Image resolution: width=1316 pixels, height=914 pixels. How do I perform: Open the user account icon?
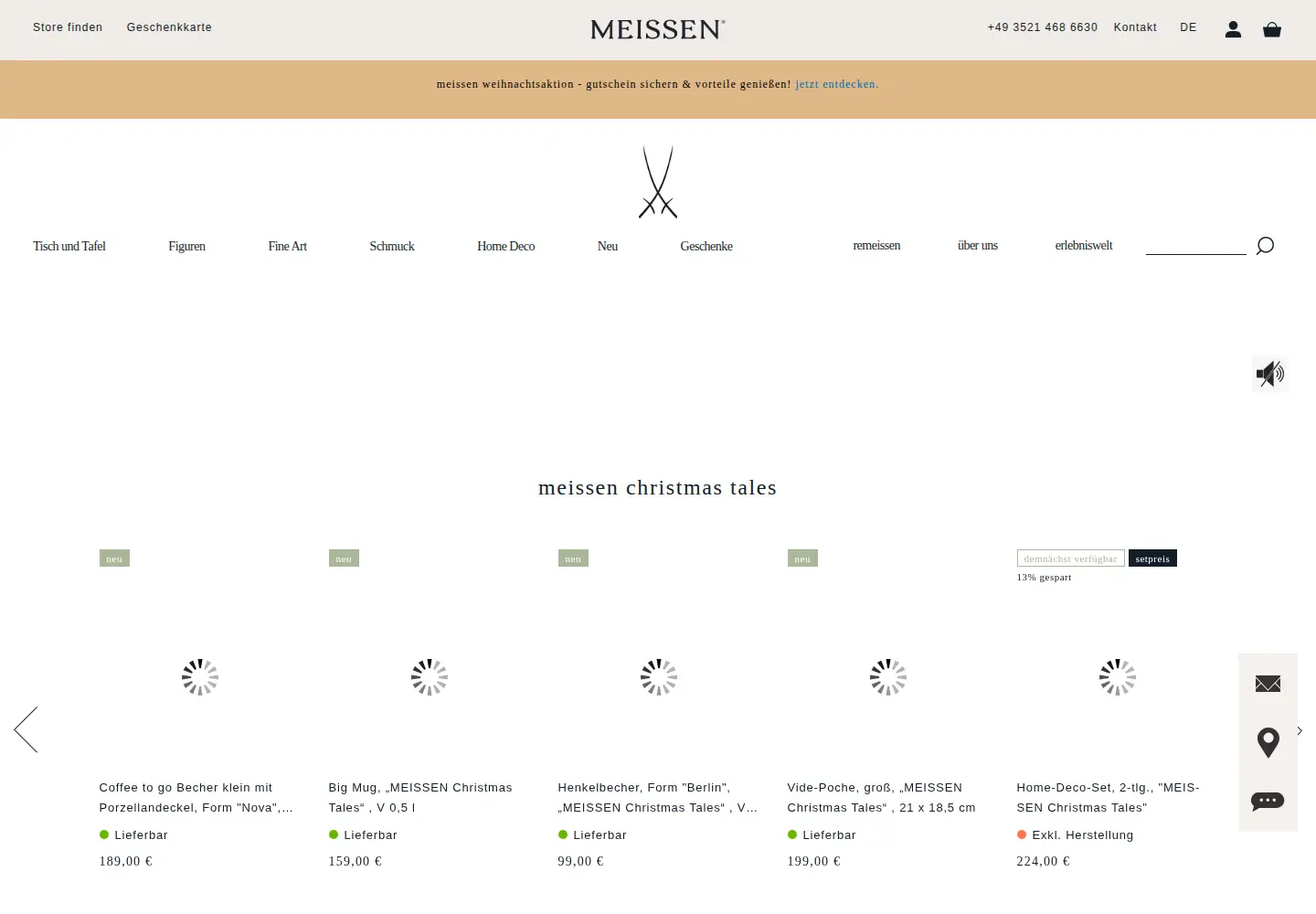(x=1233, y=29)
